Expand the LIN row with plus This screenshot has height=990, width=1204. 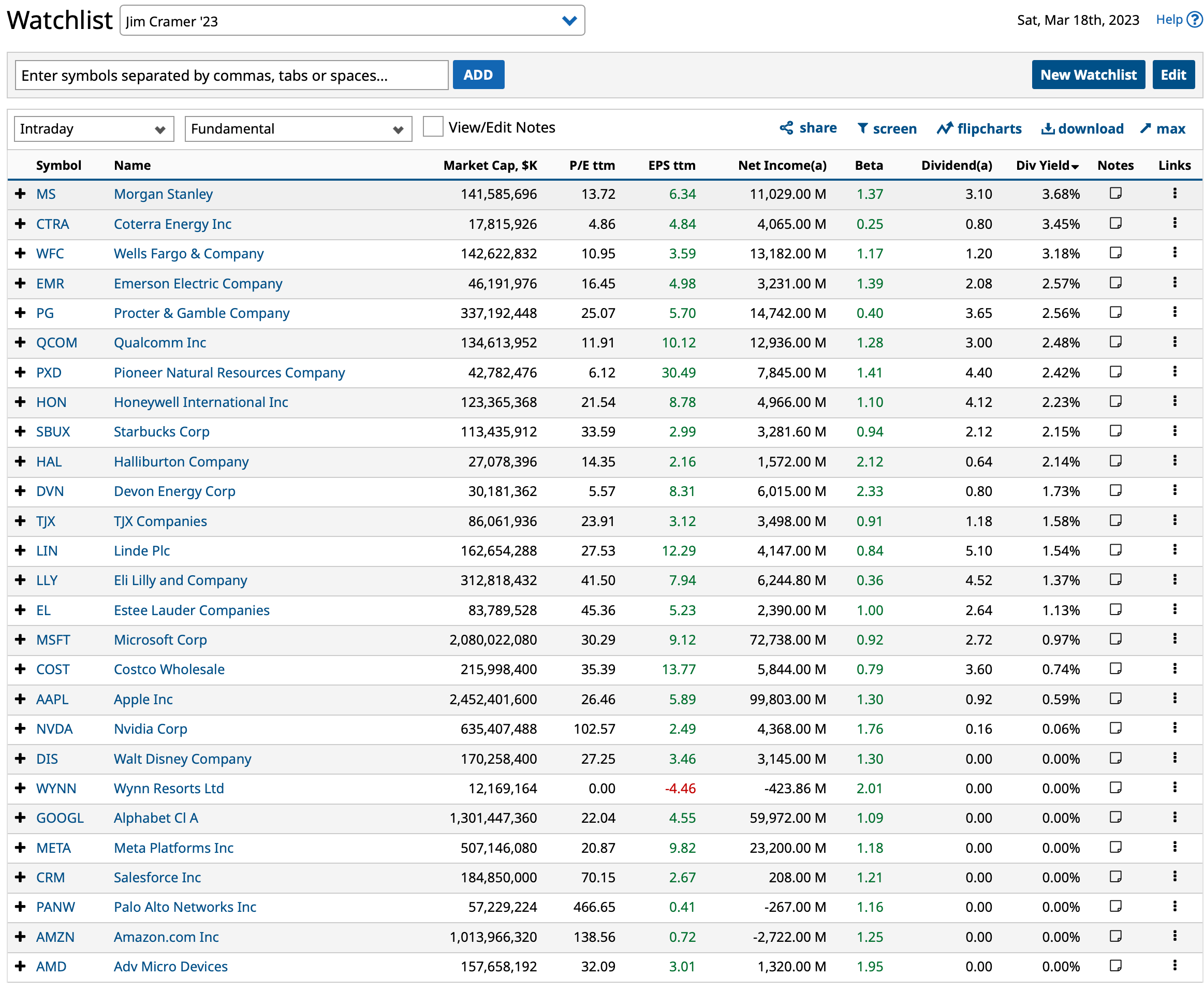pyautogui.click(x=21, y=550)
